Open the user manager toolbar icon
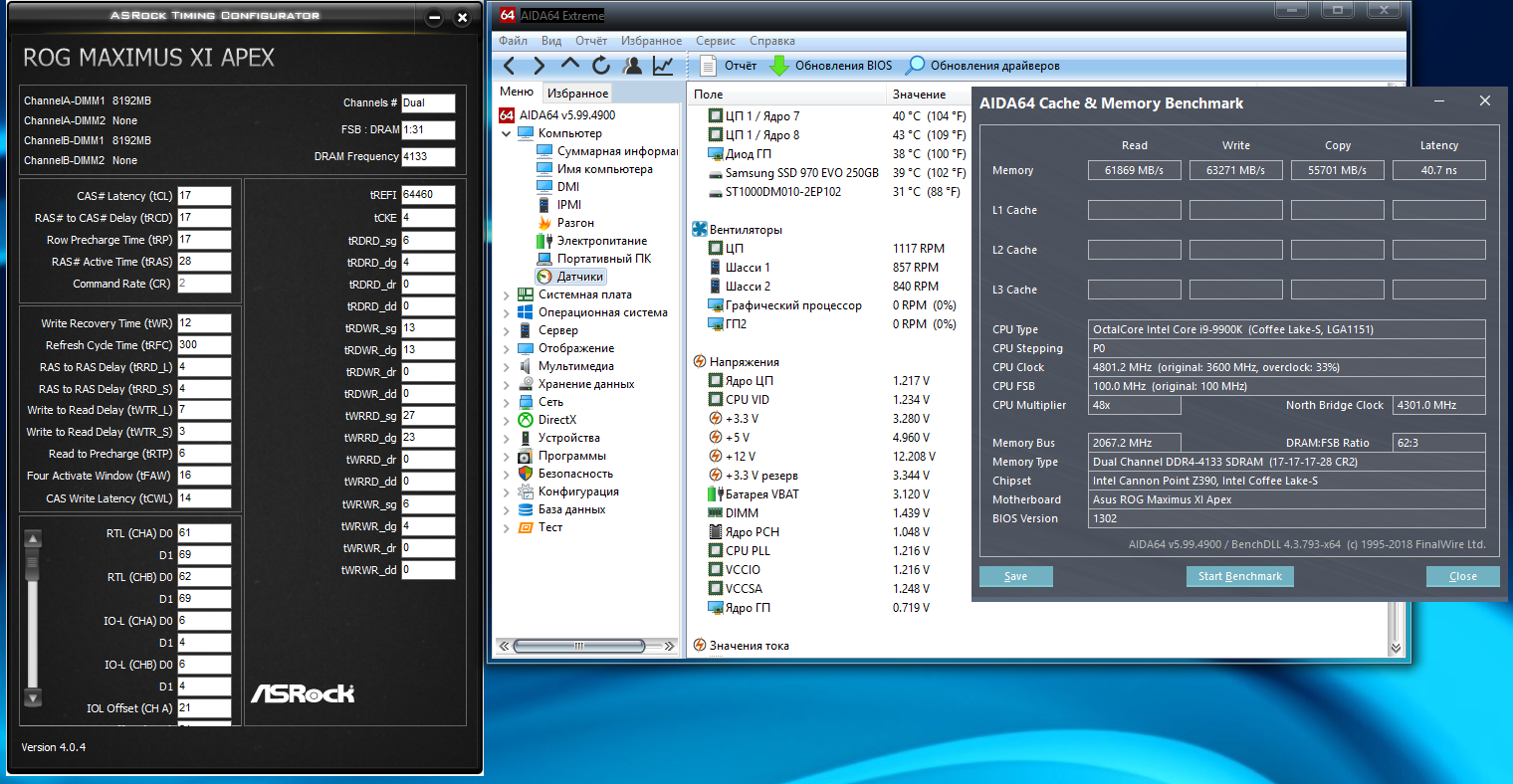1513x784 pixels. (x=632, y=66)
